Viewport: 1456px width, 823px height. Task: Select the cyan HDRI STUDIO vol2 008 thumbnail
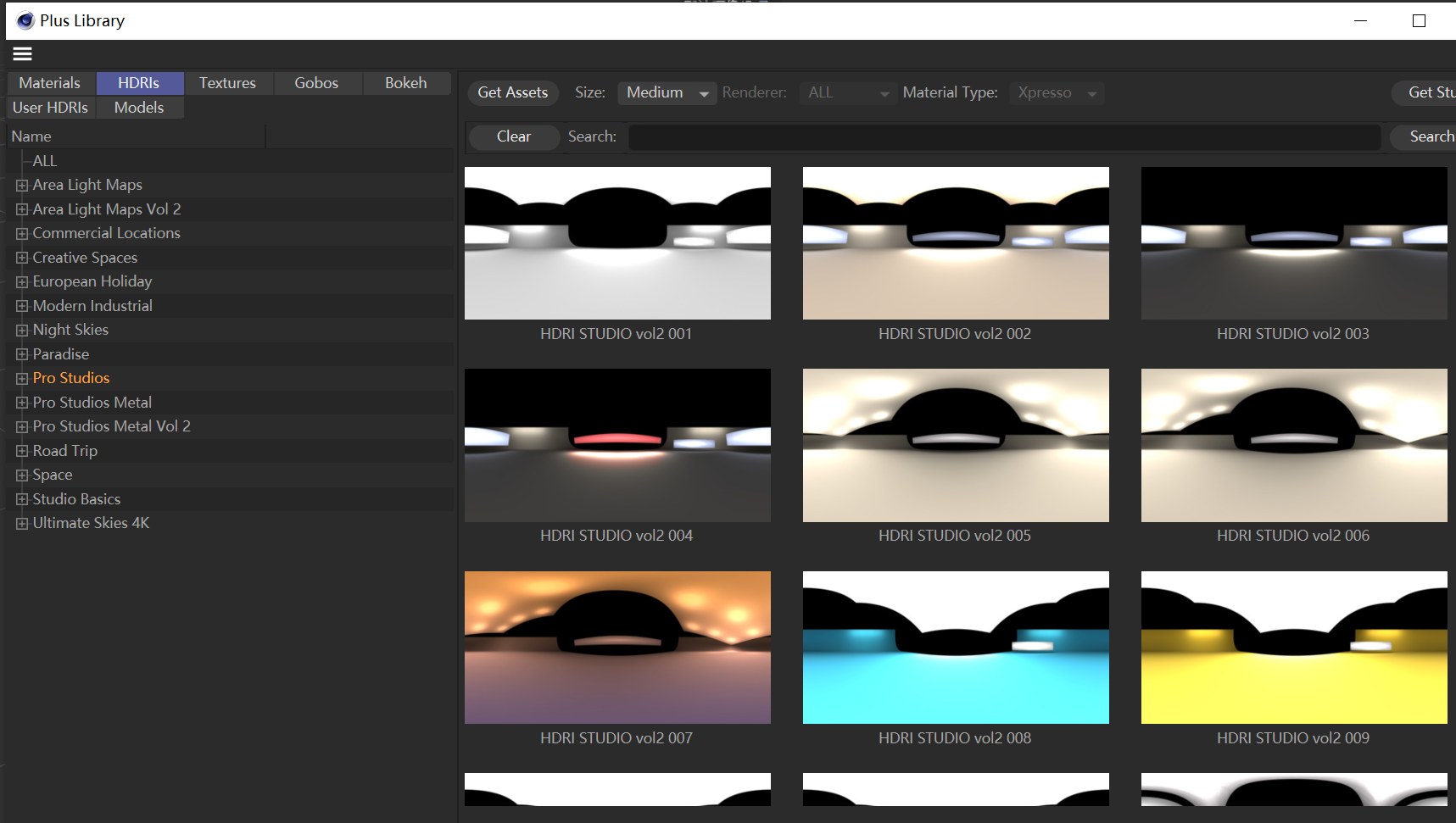point(956,648)
